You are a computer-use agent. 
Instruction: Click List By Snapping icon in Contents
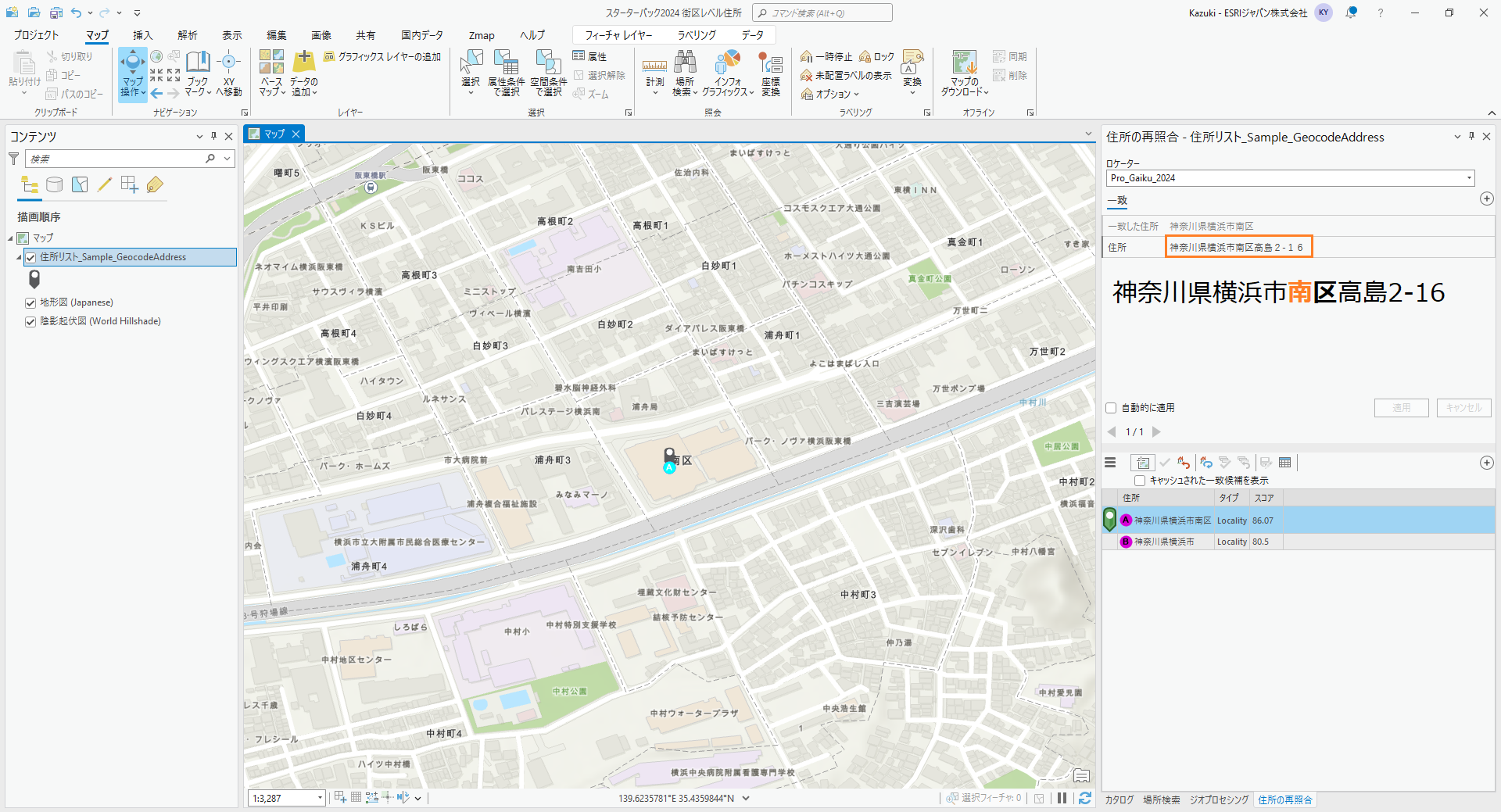[x=130, y=185]
